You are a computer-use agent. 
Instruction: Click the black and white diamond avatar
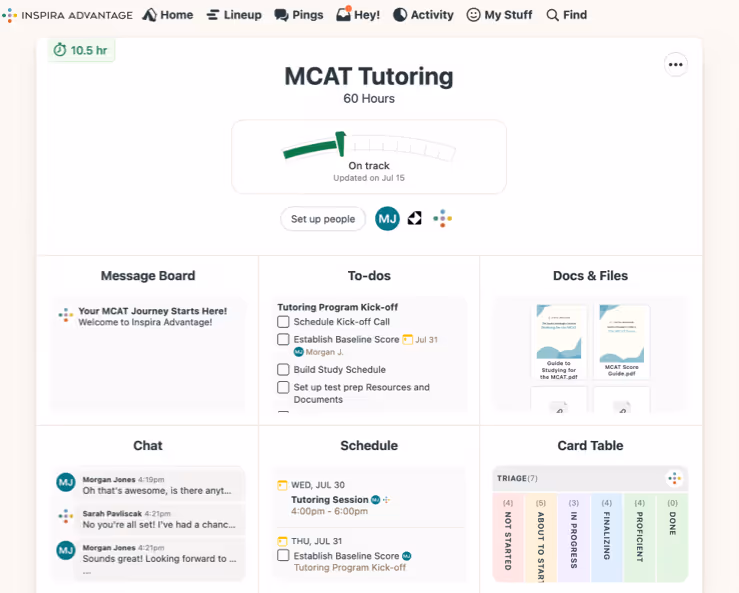[414, 218]
